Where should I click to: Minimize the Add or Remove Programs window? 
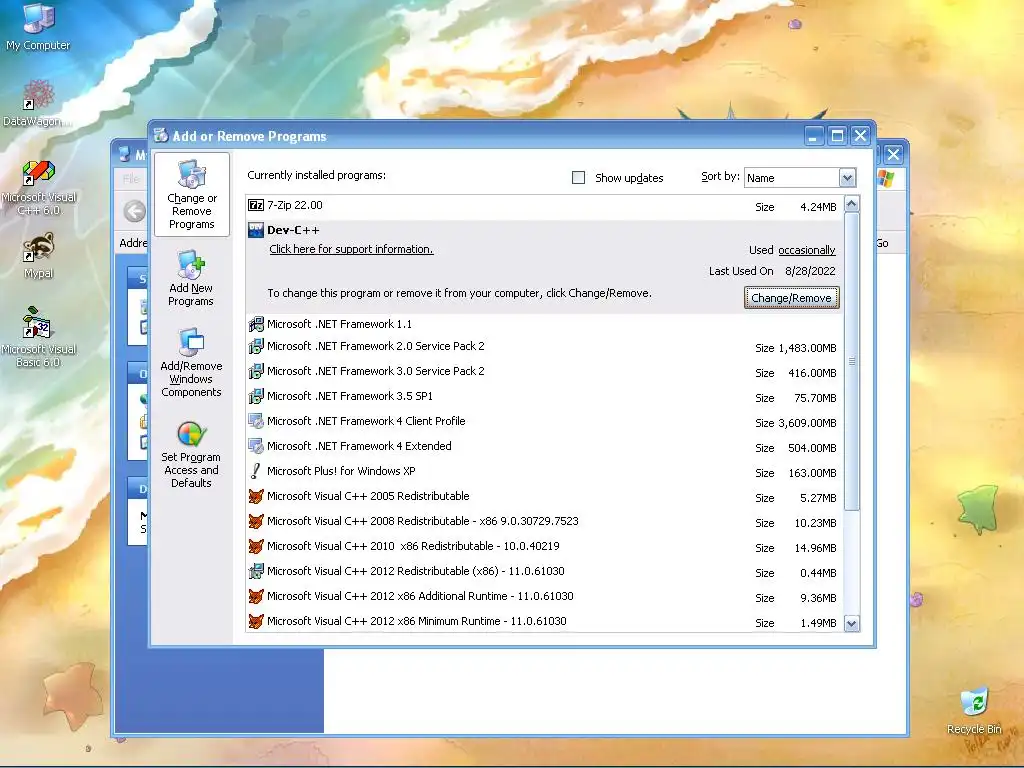[814, 136]
